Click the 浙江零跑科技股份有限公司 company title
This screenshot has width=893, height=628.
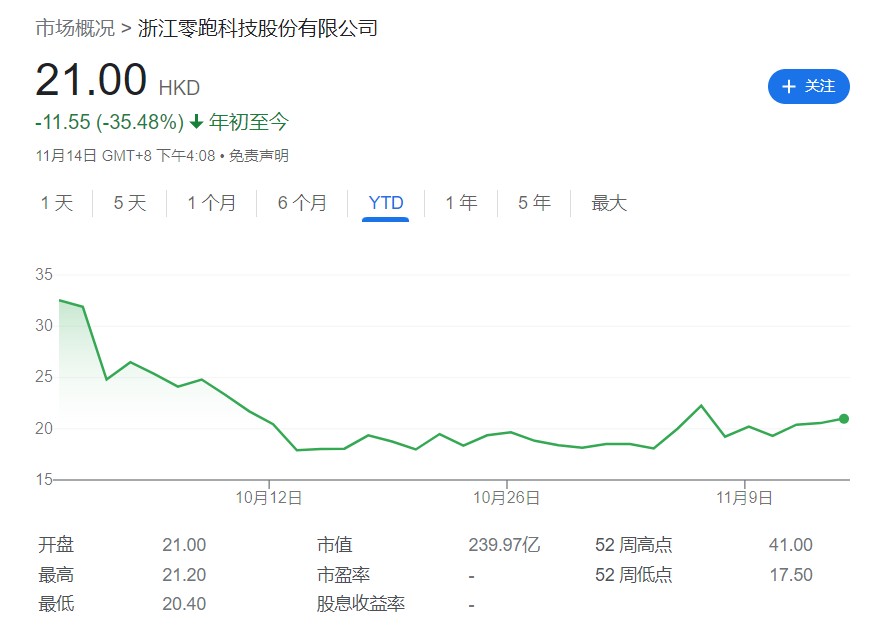[x=258, y=28]
